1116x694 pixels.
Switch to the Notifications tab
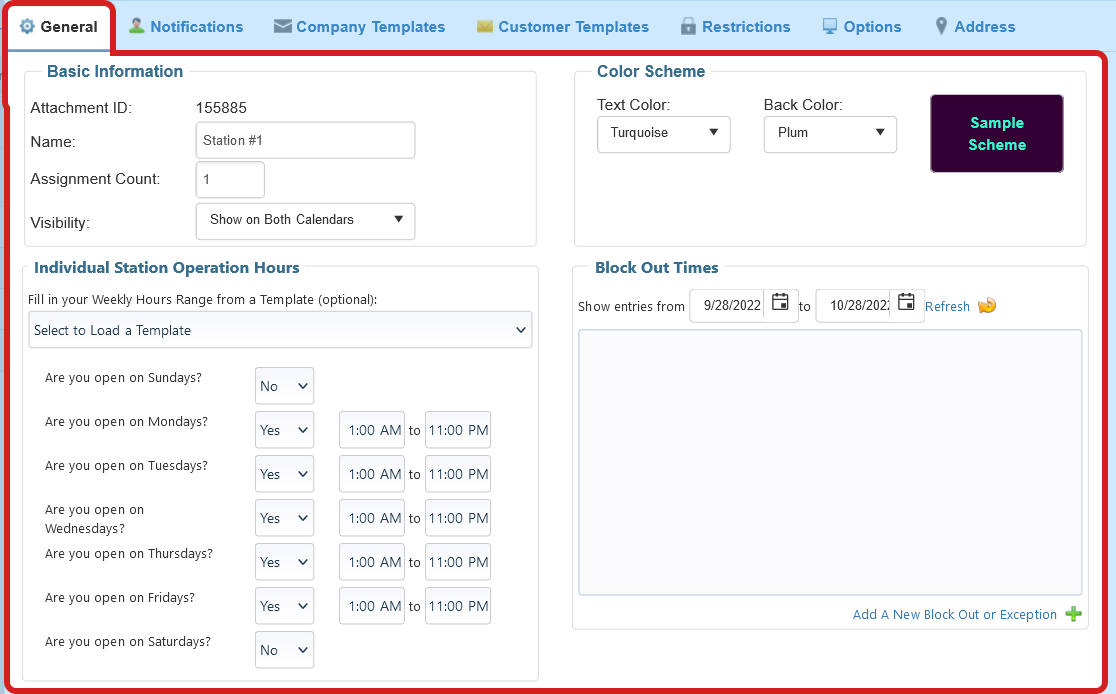[186, 27]
